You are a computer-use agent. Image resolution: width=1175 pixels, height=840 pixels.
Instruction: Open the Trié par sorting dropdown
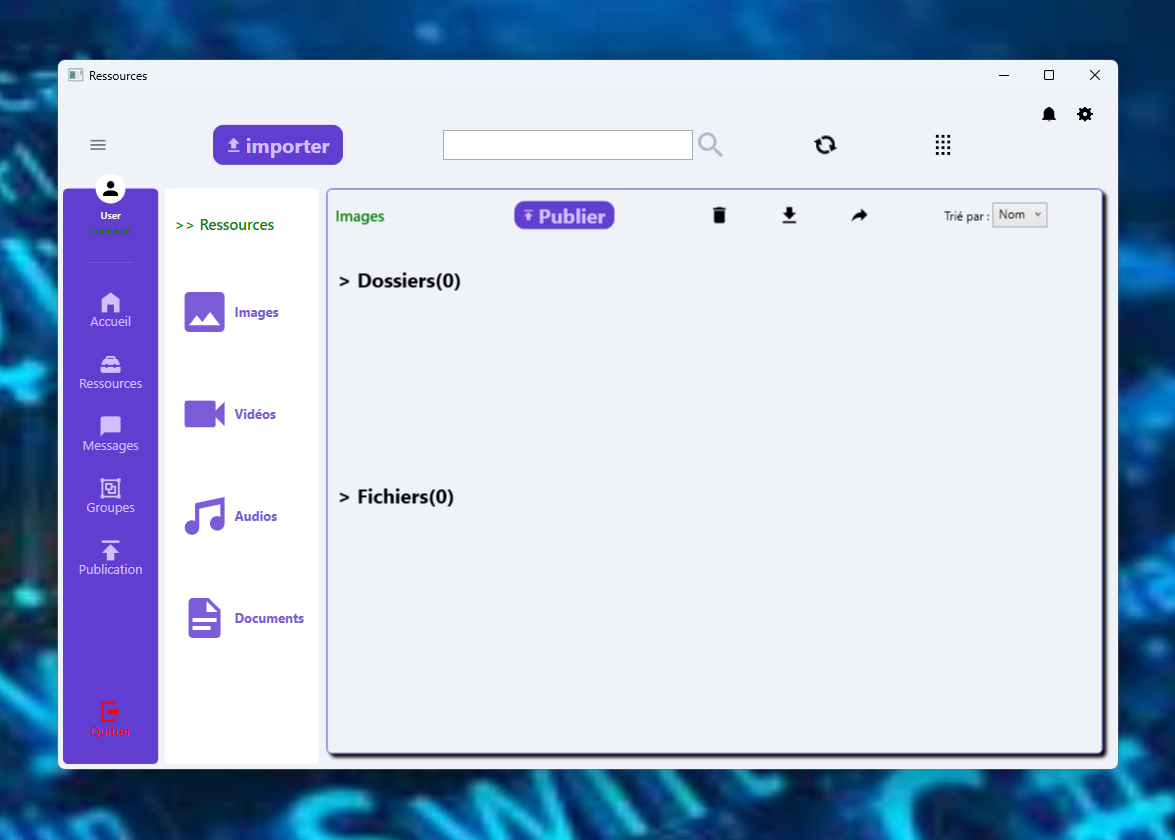coord(1019,214)
